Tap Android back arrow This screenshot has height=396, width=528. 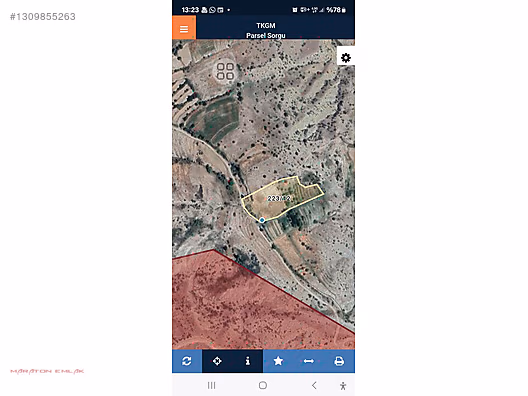(314, 385)
